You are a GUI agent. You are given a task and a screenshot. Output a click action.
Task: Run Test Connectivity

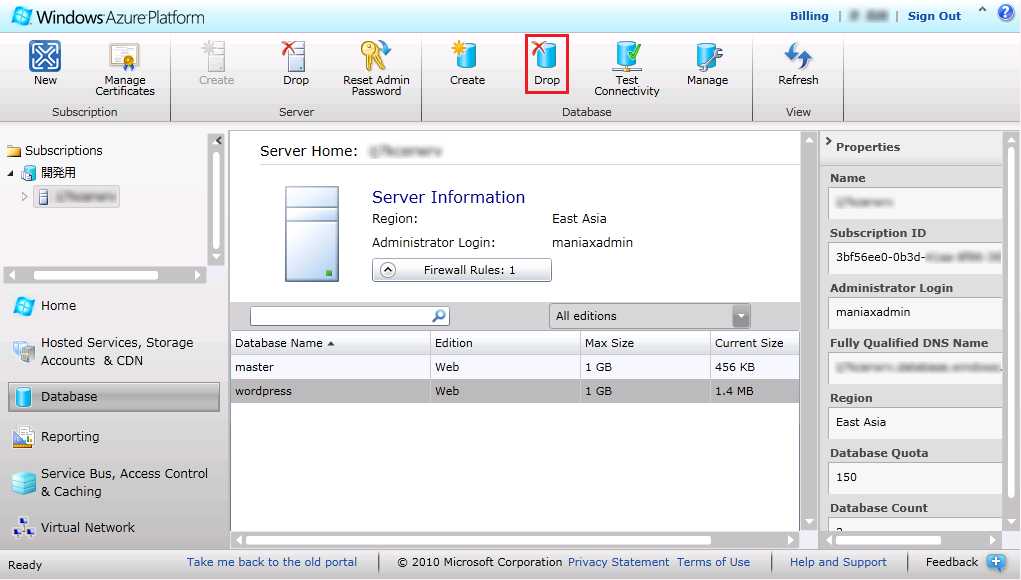click(626, 69)
